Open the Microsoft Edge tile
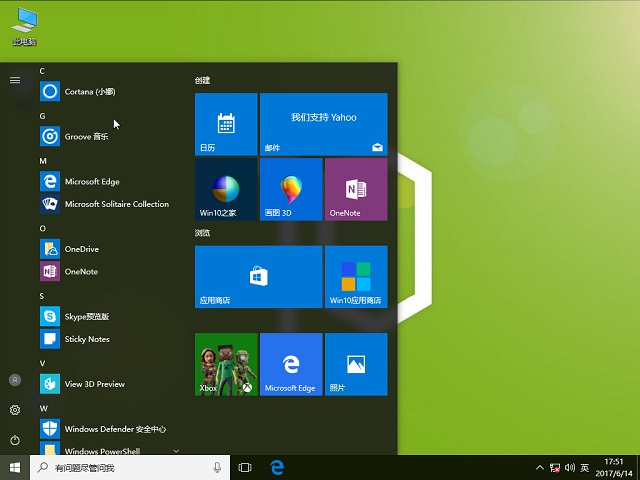Screen dimensions: 640x480 pos(291,364)
